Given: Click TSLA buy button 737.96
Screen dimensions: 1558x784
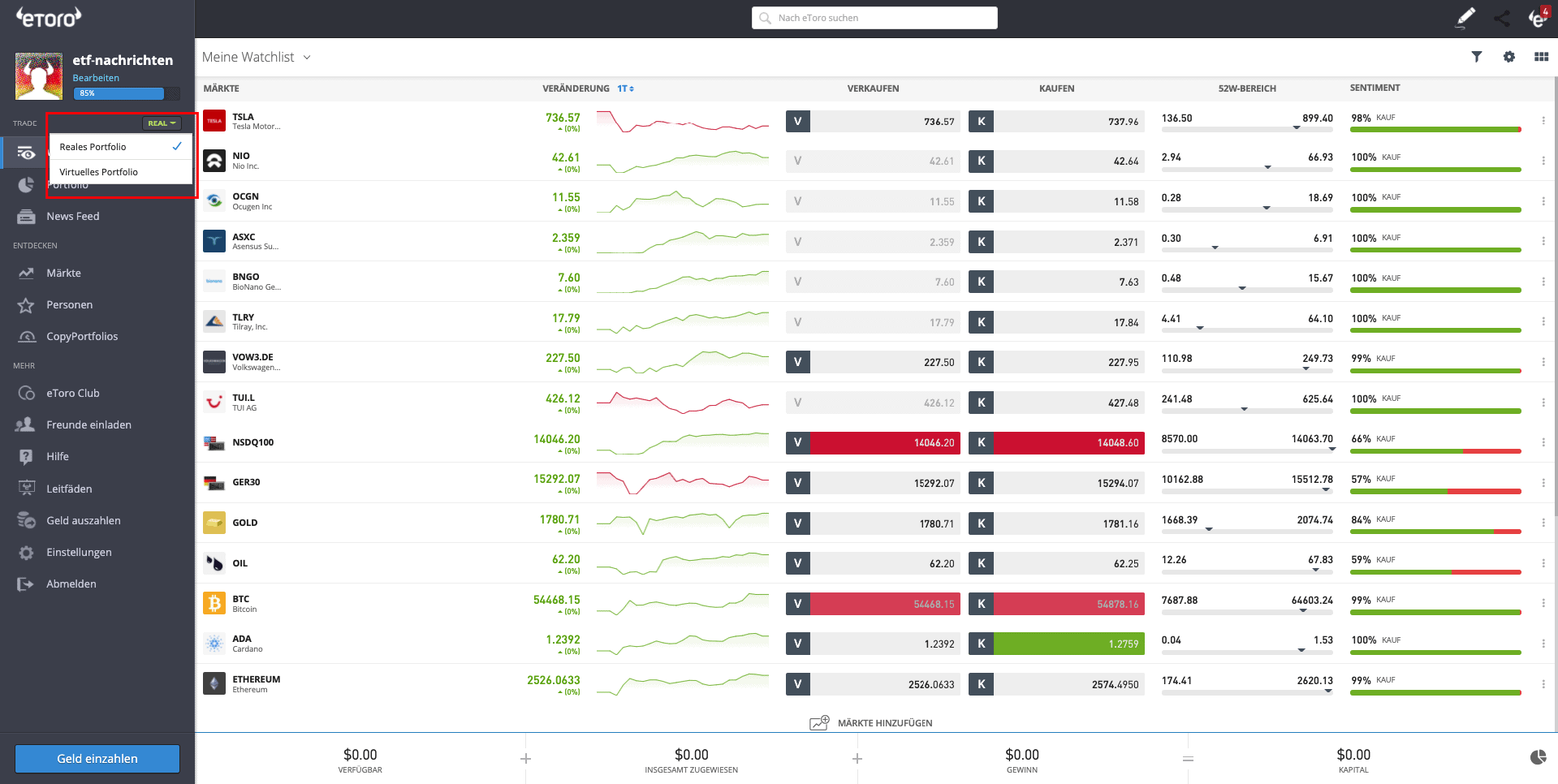Looking at the screenshot, I should [x=1056, y=122].
